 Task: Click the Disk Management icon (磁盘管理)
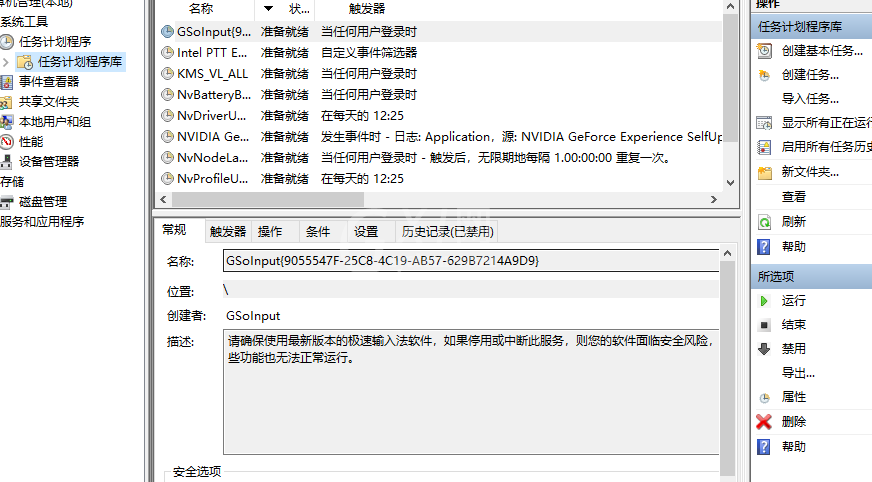[x=7, y=202]
